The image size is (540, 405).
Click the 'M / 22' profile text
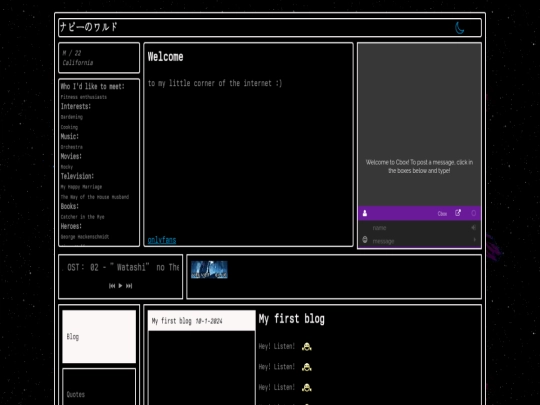[x=72, y=53]
